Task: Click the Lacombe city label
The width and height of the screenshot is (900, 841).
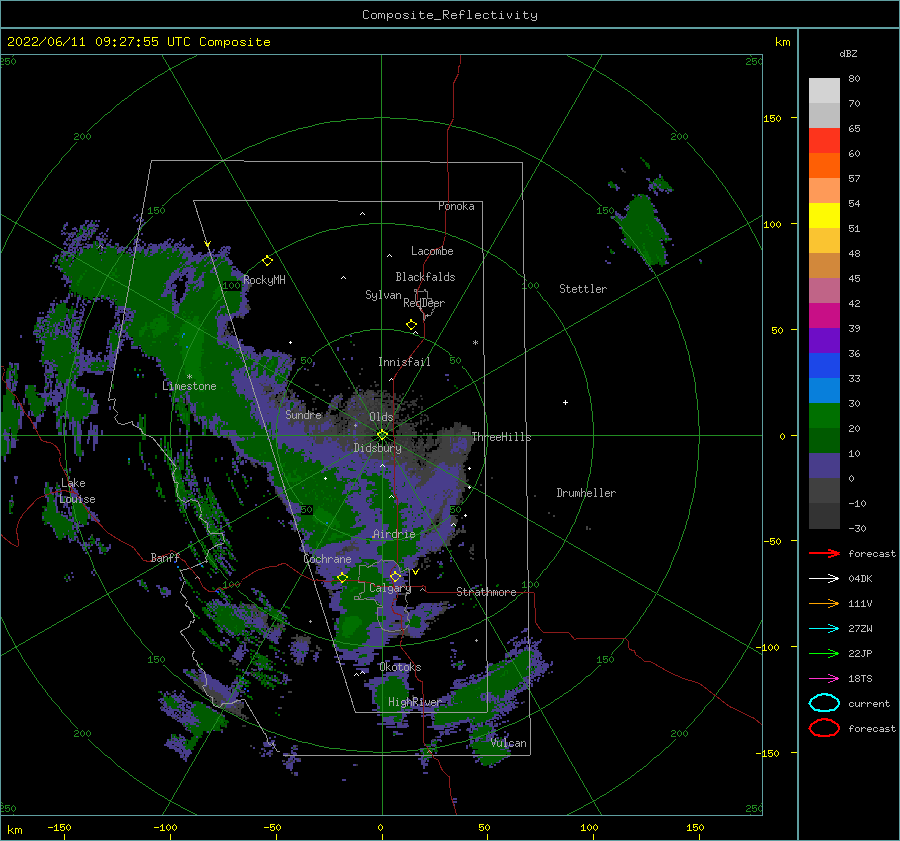Action: coord(432,251)
